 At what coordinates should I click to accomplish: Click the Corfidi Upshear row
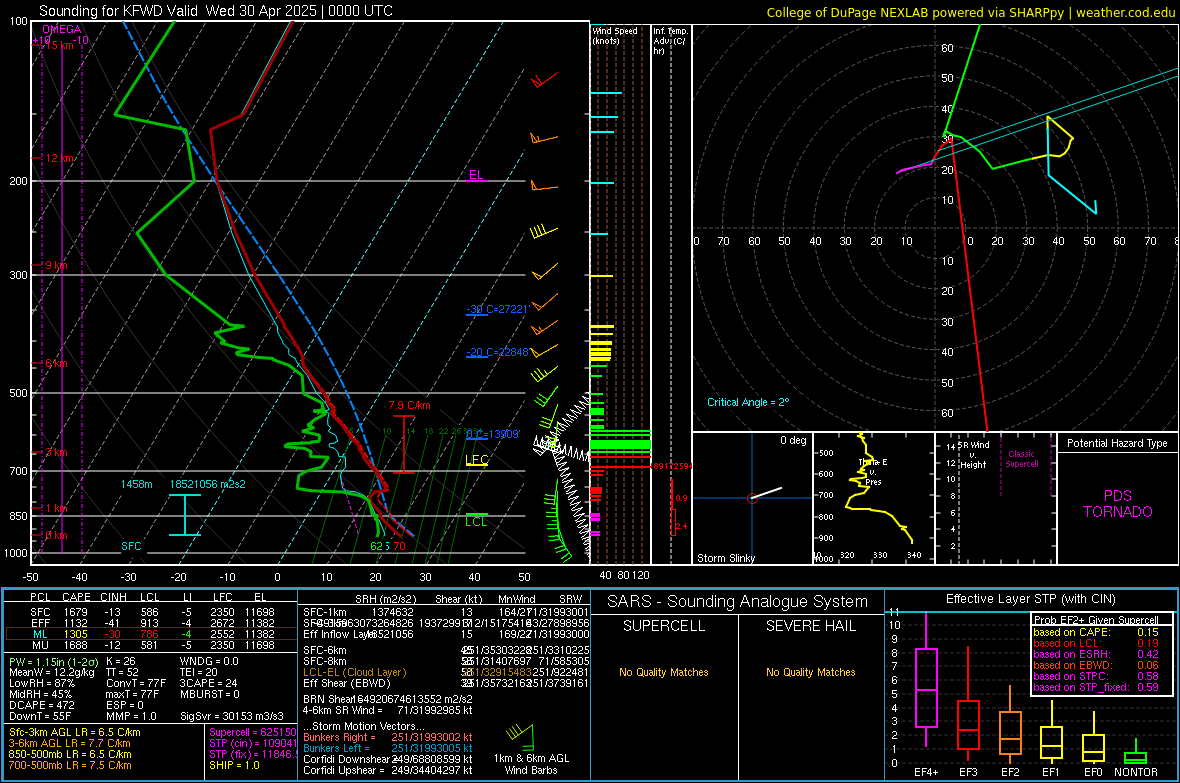pos(388,770)
